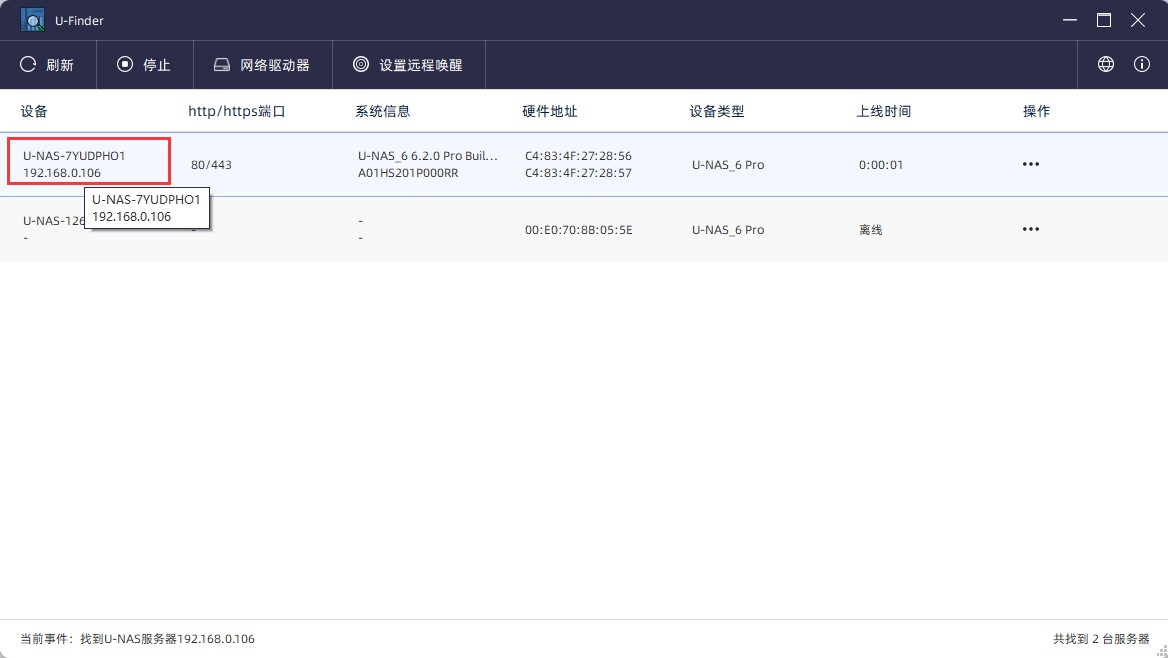Click the 系统信息 column header
Viewport: 1168px width, 658px height.
coord(383,111)
